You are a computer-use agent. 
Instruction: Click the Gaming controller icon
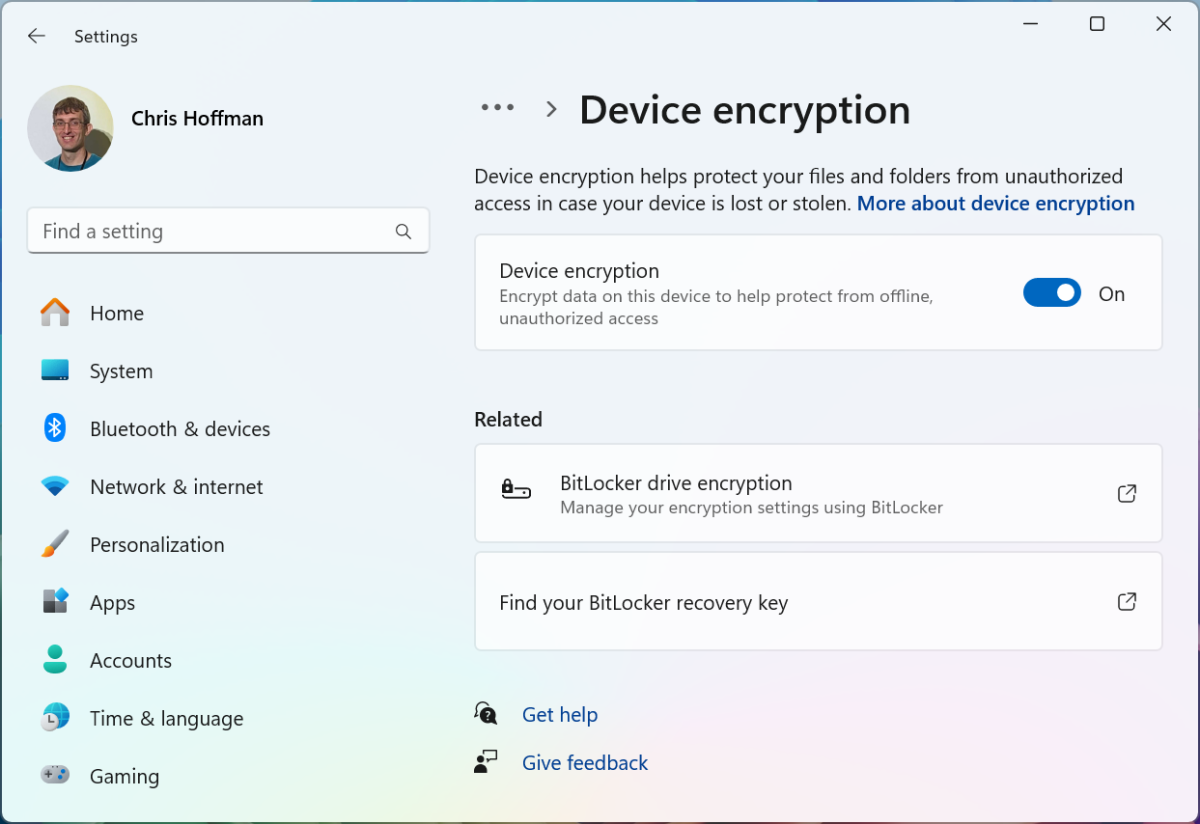(x=54, y=776)
